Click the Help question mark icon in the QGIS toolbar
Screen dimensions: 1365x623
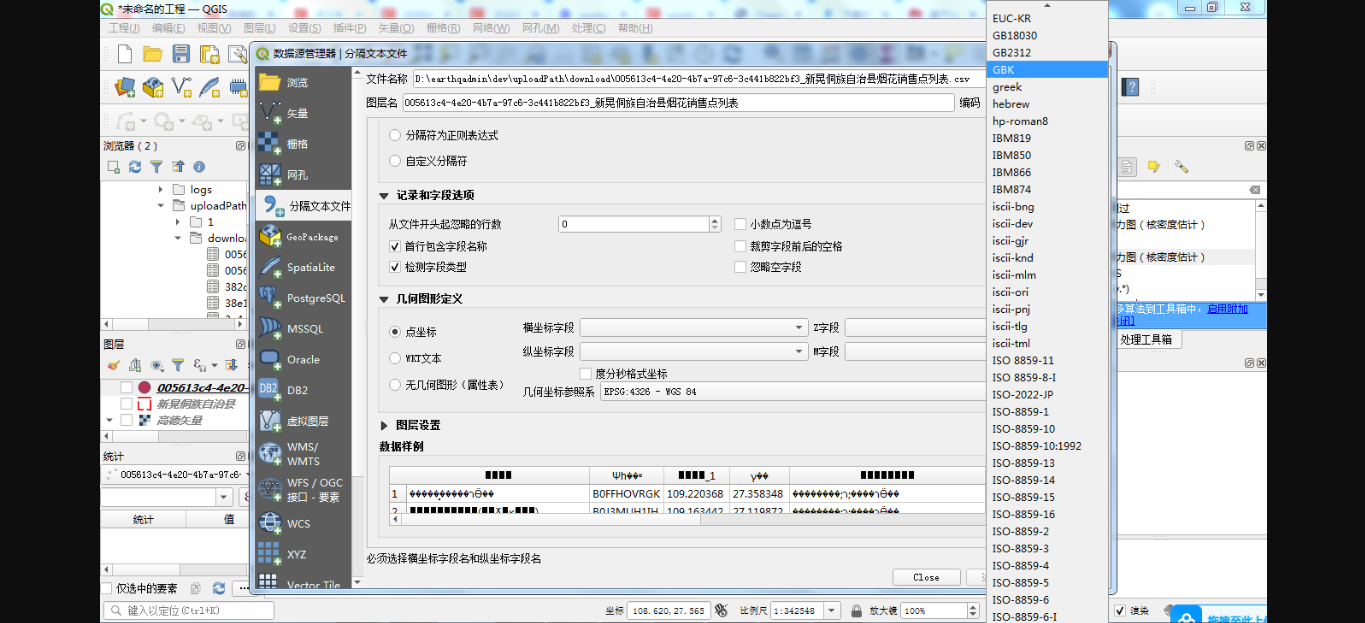[1131, 88]
